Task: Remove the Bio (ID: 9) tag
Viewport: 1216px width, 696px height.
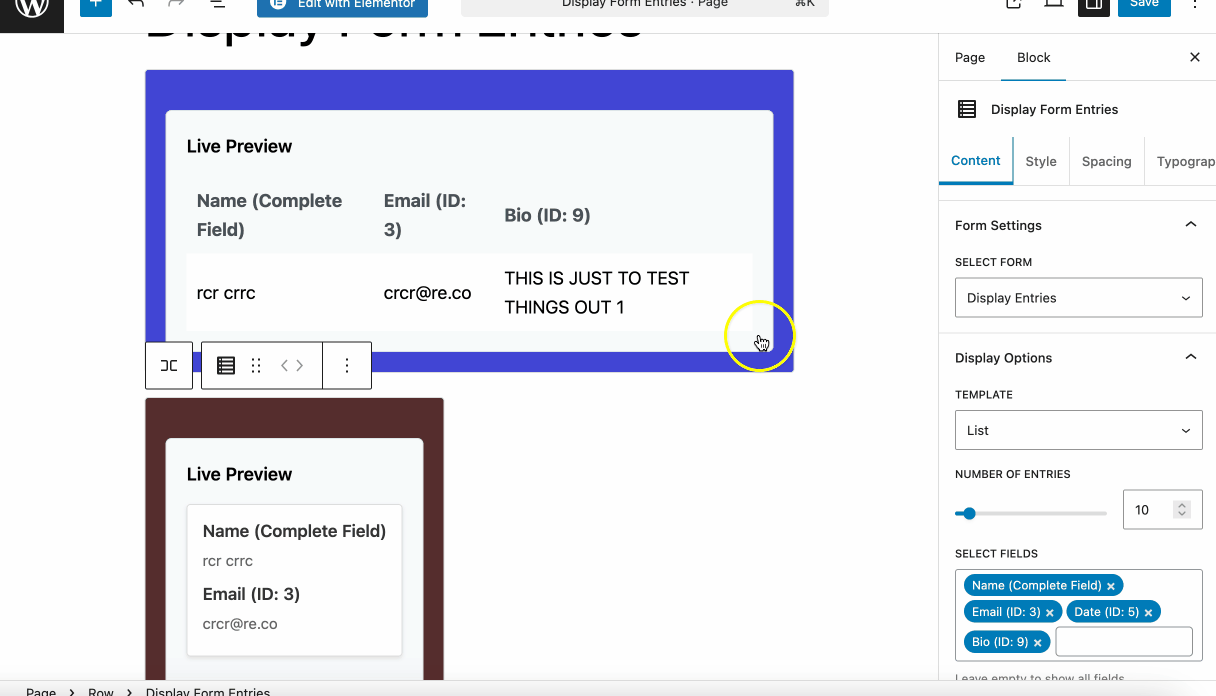Action: (1038, 643)
